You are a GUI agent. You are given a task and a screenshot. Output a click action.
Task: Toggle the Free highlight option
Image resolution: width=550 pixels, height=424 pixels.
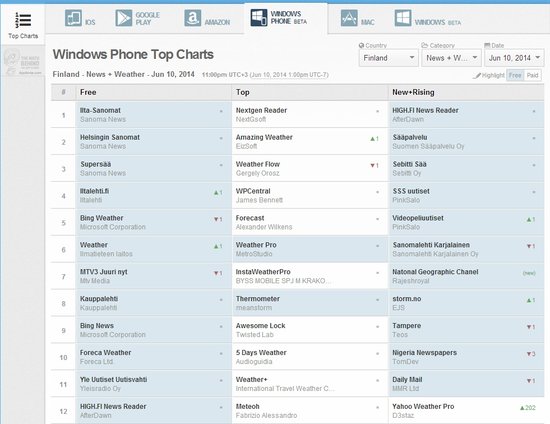point(515,75)
